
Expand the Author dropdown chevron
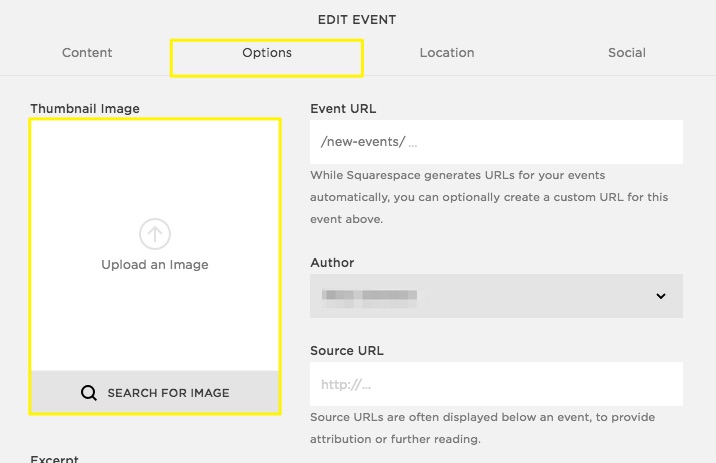(x=660, y=296)
